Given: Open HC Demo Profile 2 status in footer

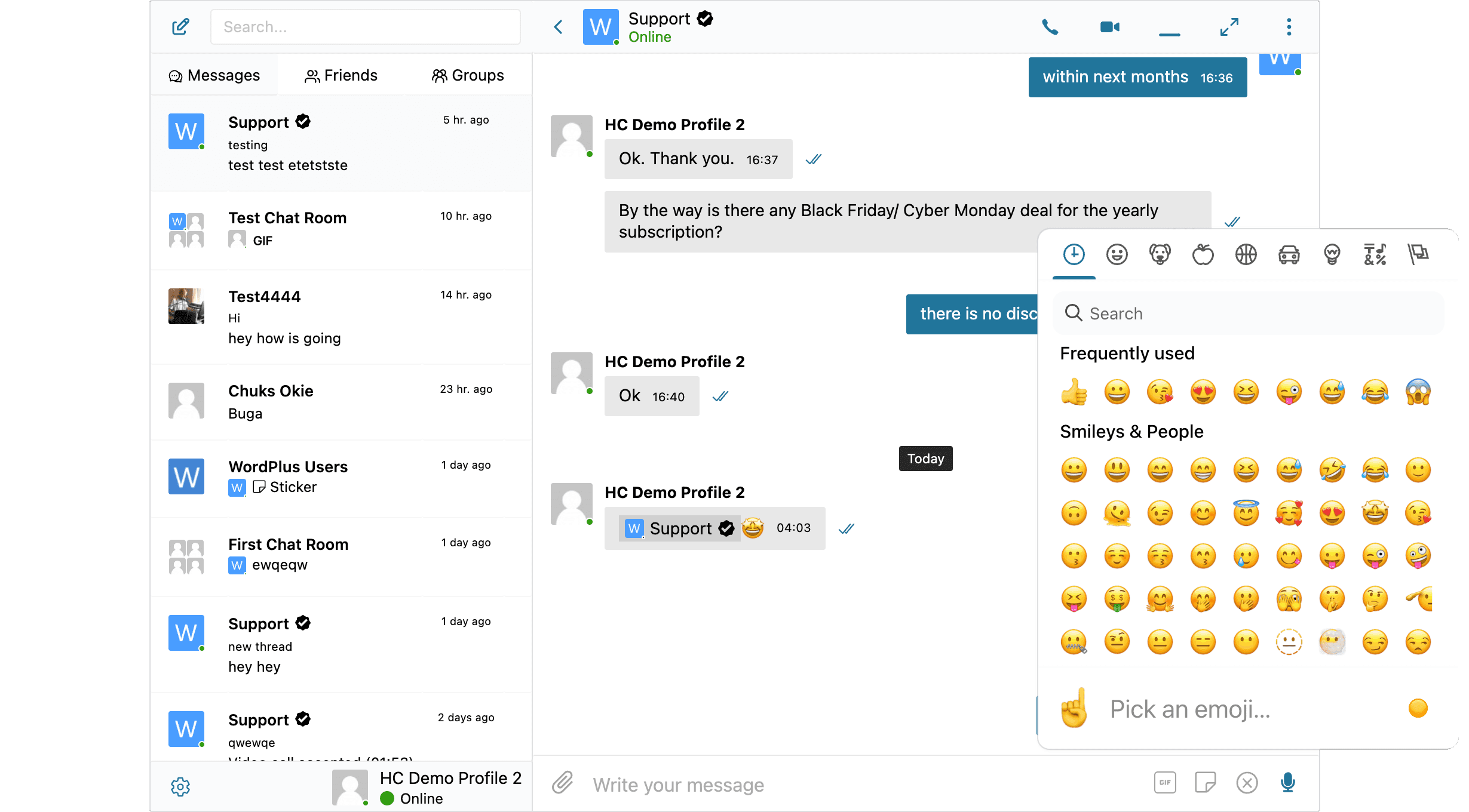Looking at the screenshot, I should point(427,788).
